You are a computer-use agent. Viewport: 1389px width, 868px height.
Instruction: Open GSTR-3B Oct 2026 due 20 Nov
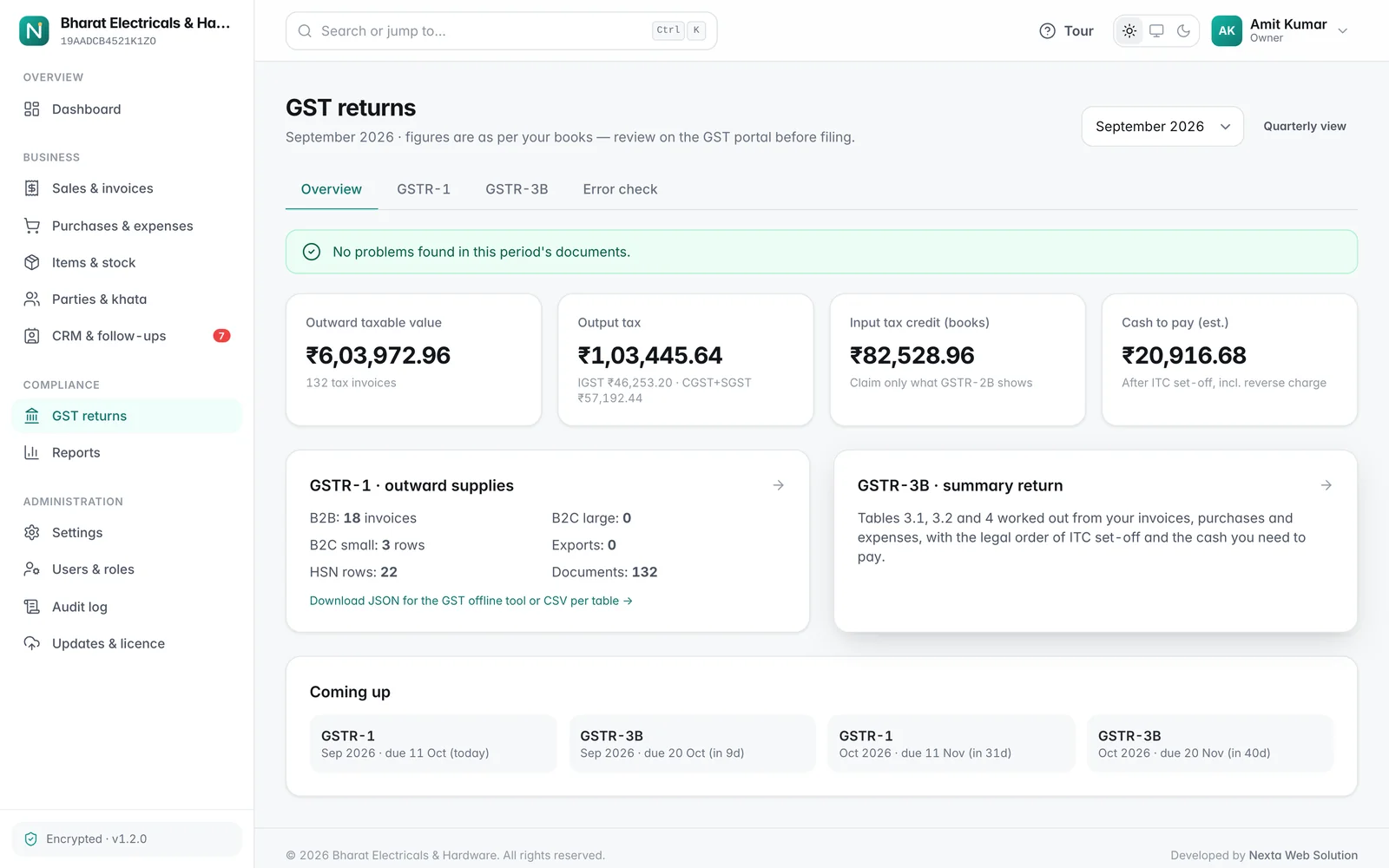(1209, 744)
